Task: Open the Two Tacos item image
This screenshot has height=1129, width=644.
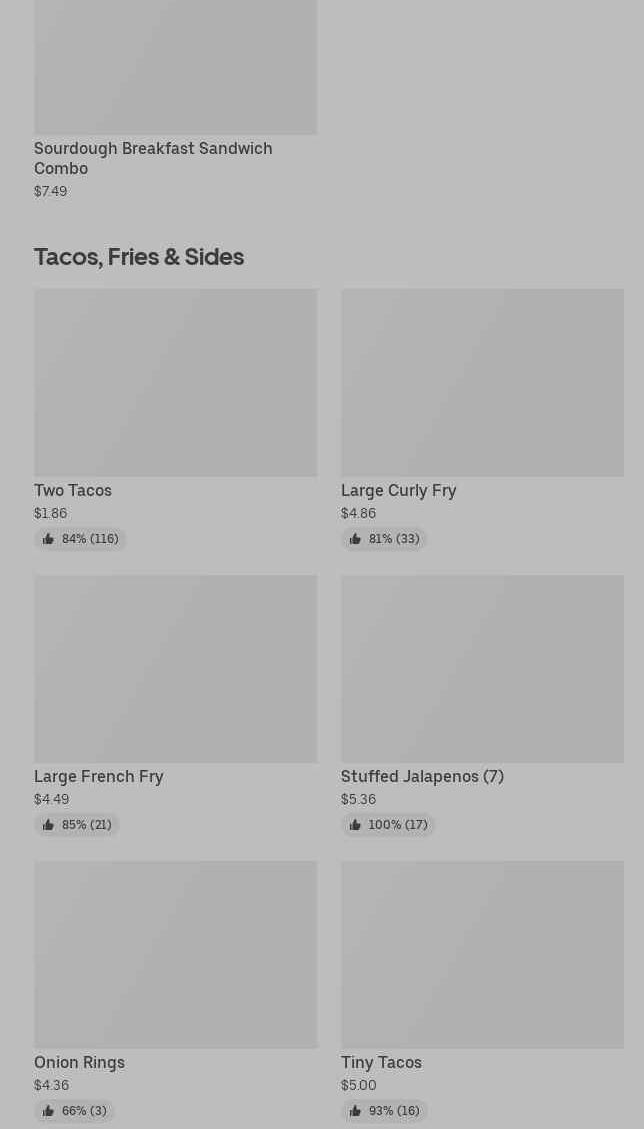Action: click(x=175, y=382)
